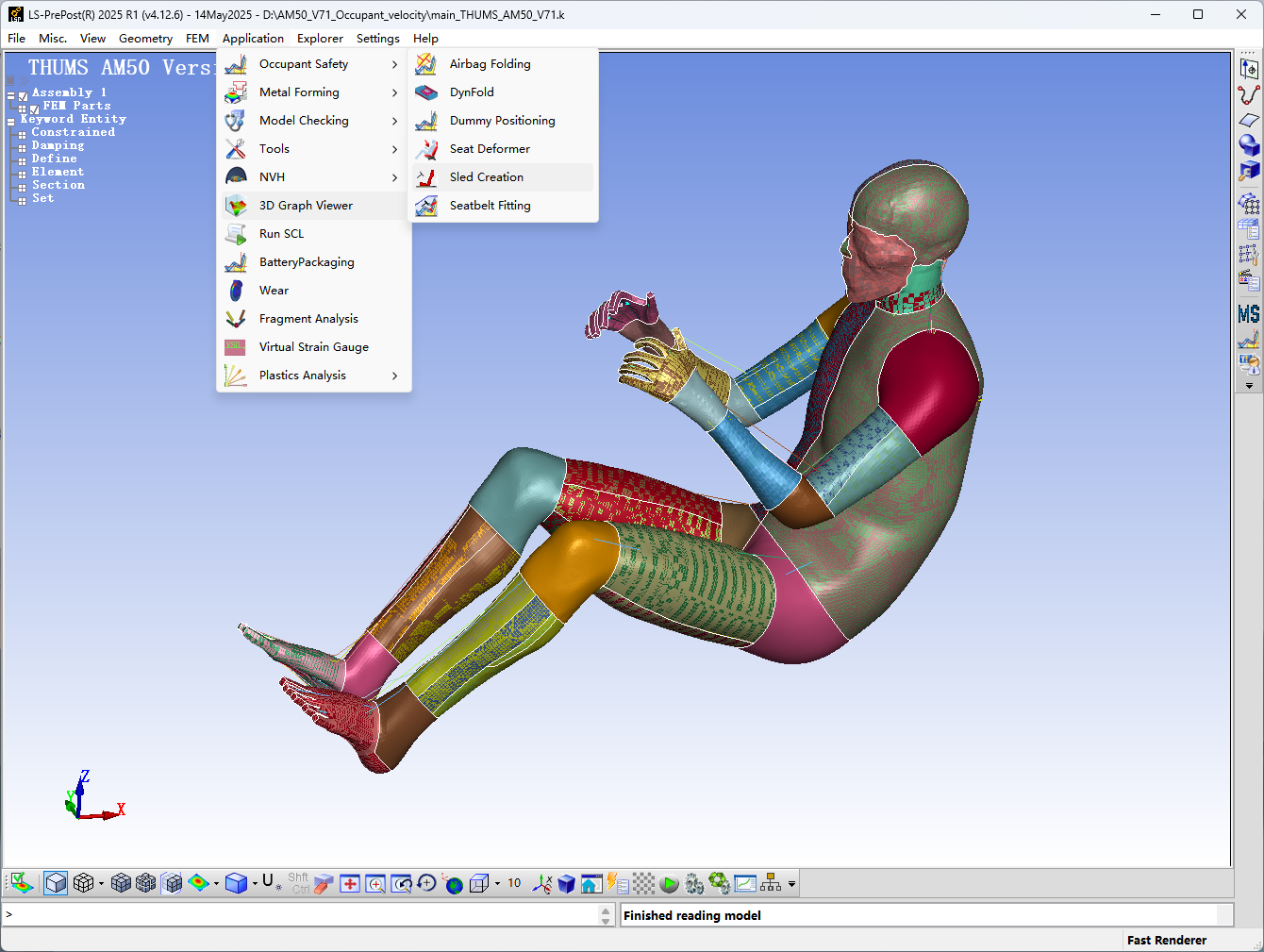
Task: Select the curve tool in right toolbar
Action: point(1249,95)
